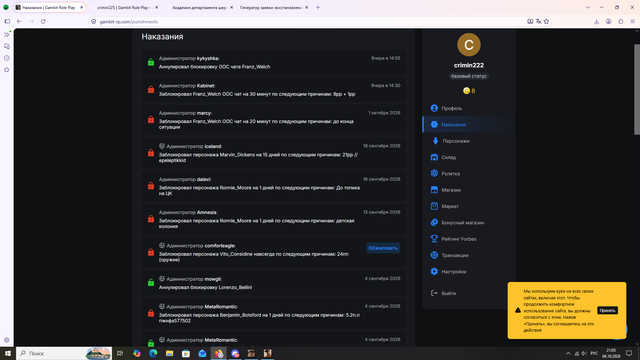
Task: Open a new browser tab
Action: (318, 7)
